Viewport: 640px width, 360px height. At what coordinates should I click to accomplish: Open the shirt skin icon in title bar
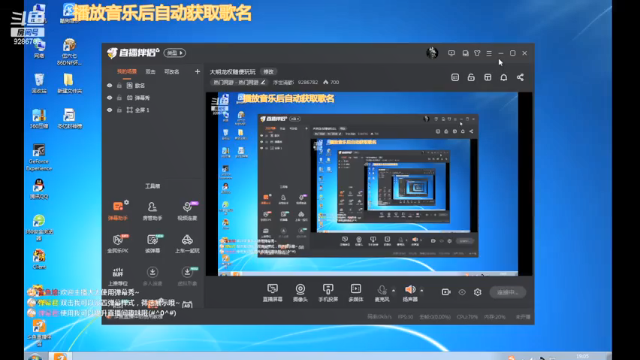(x=477, y=53)
